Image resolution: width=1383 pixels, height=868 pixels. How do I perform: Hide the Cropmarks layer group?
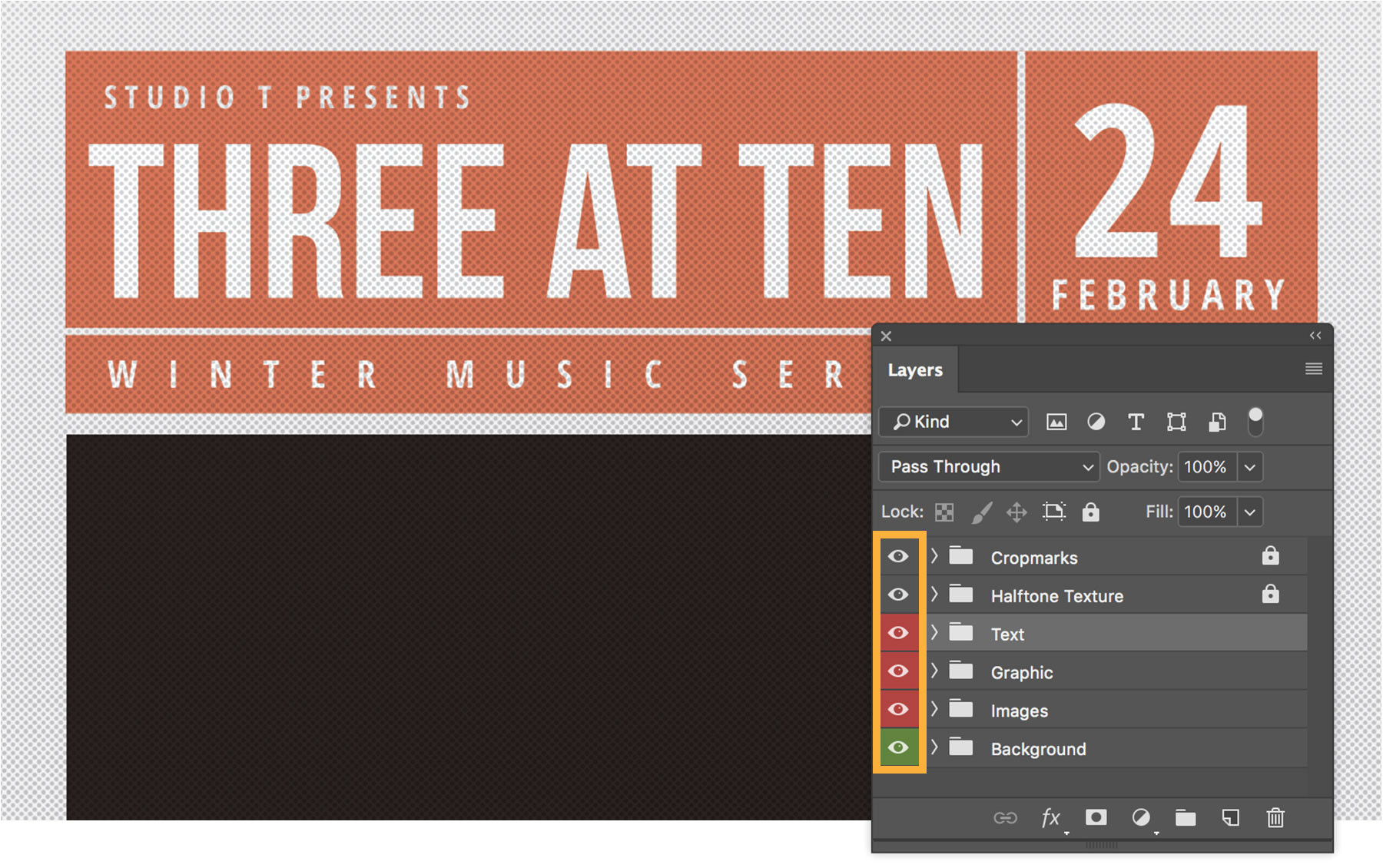(x=898, y=557)
